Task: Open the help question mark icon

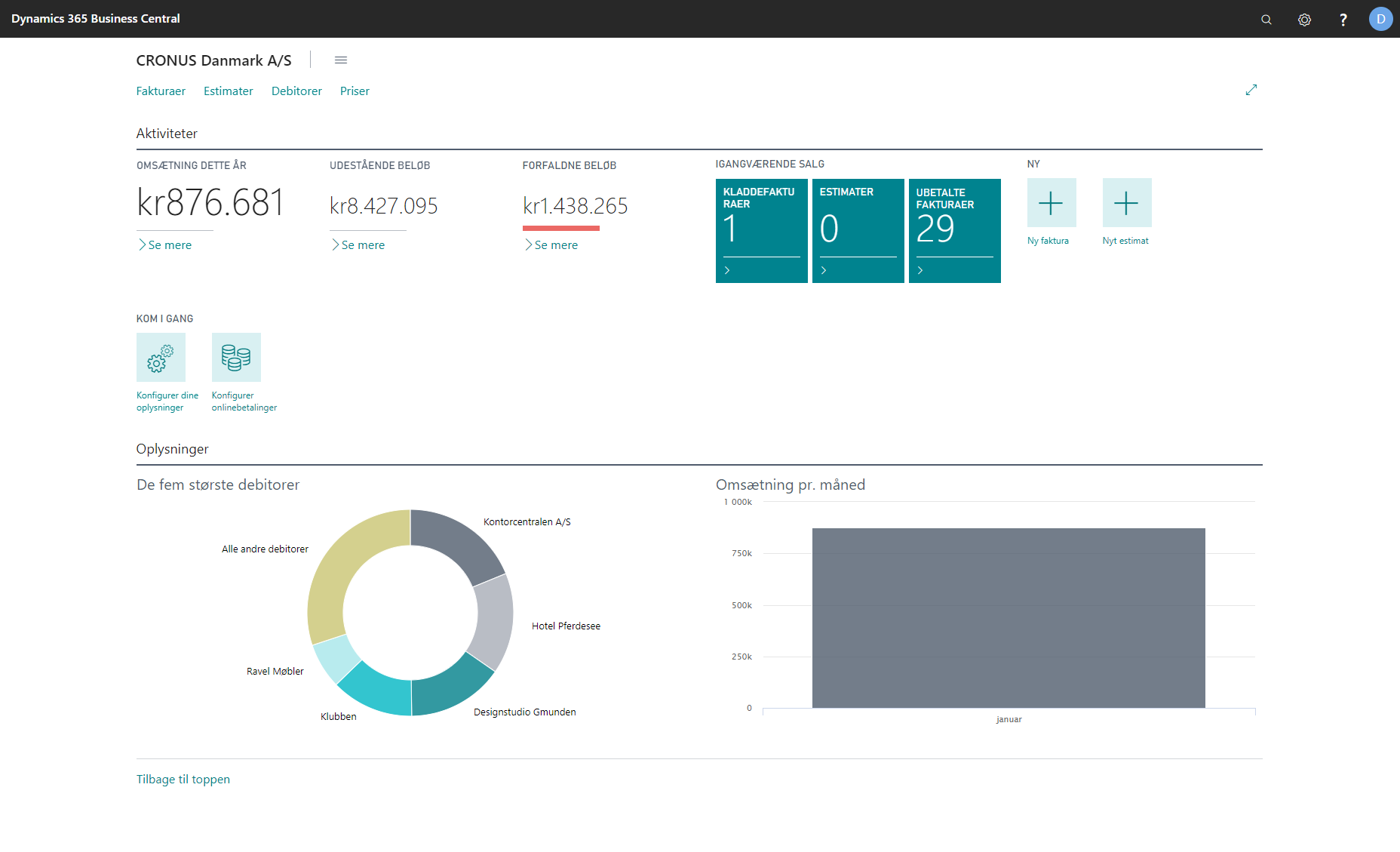Action: click(1343, 20)
